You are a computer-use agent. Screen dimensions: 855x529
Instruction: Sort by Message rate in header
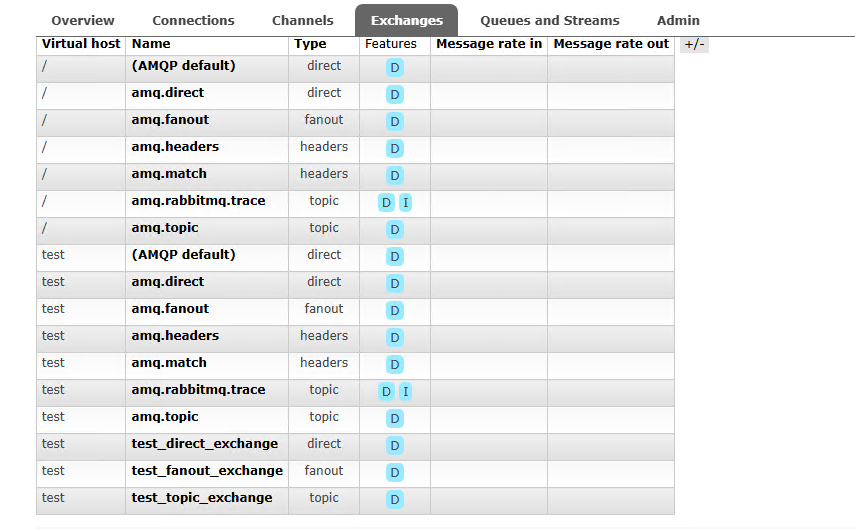(x=489, y=44)
